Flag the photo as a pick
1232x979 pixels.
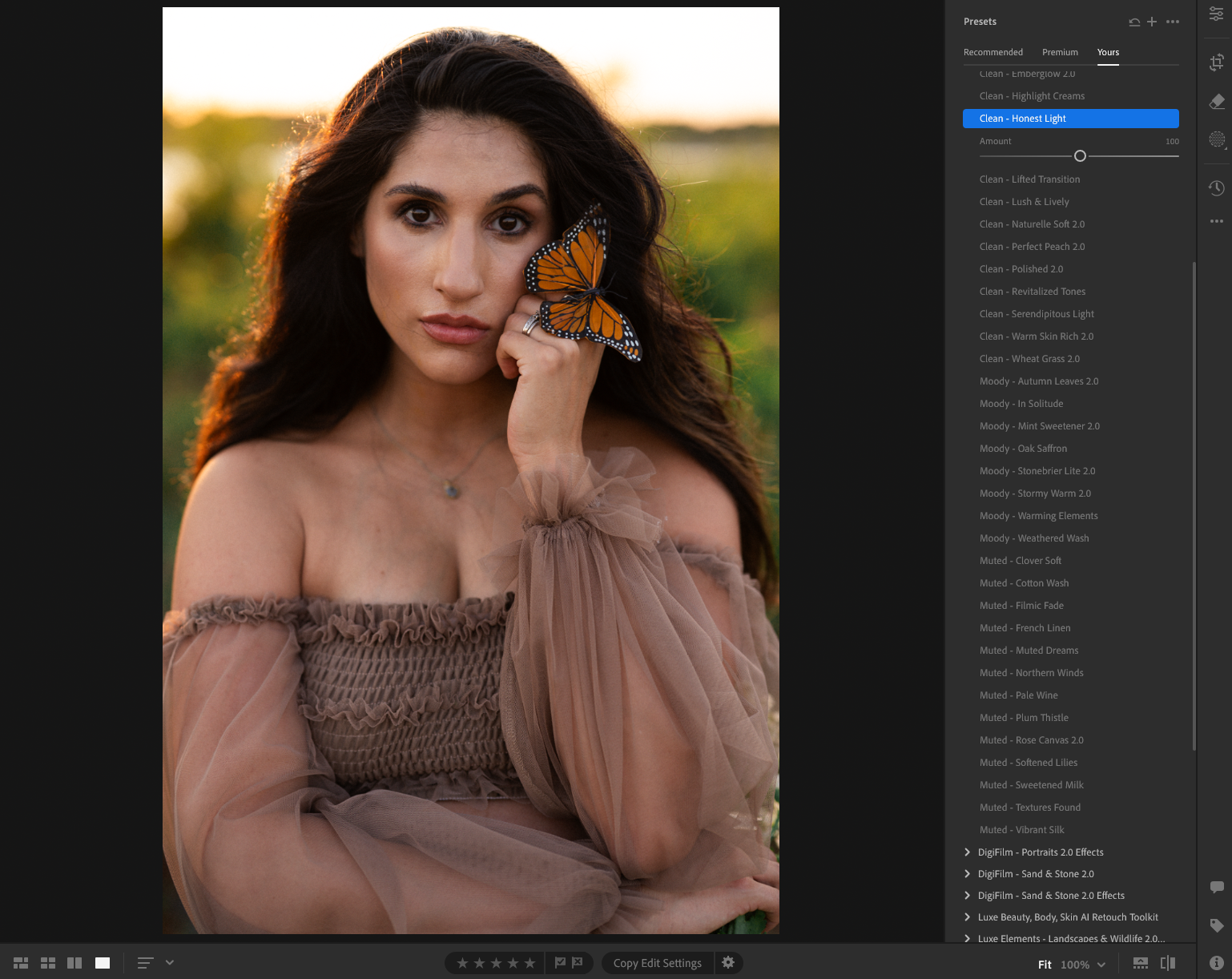pyautogui.click(x=558, y=962)
